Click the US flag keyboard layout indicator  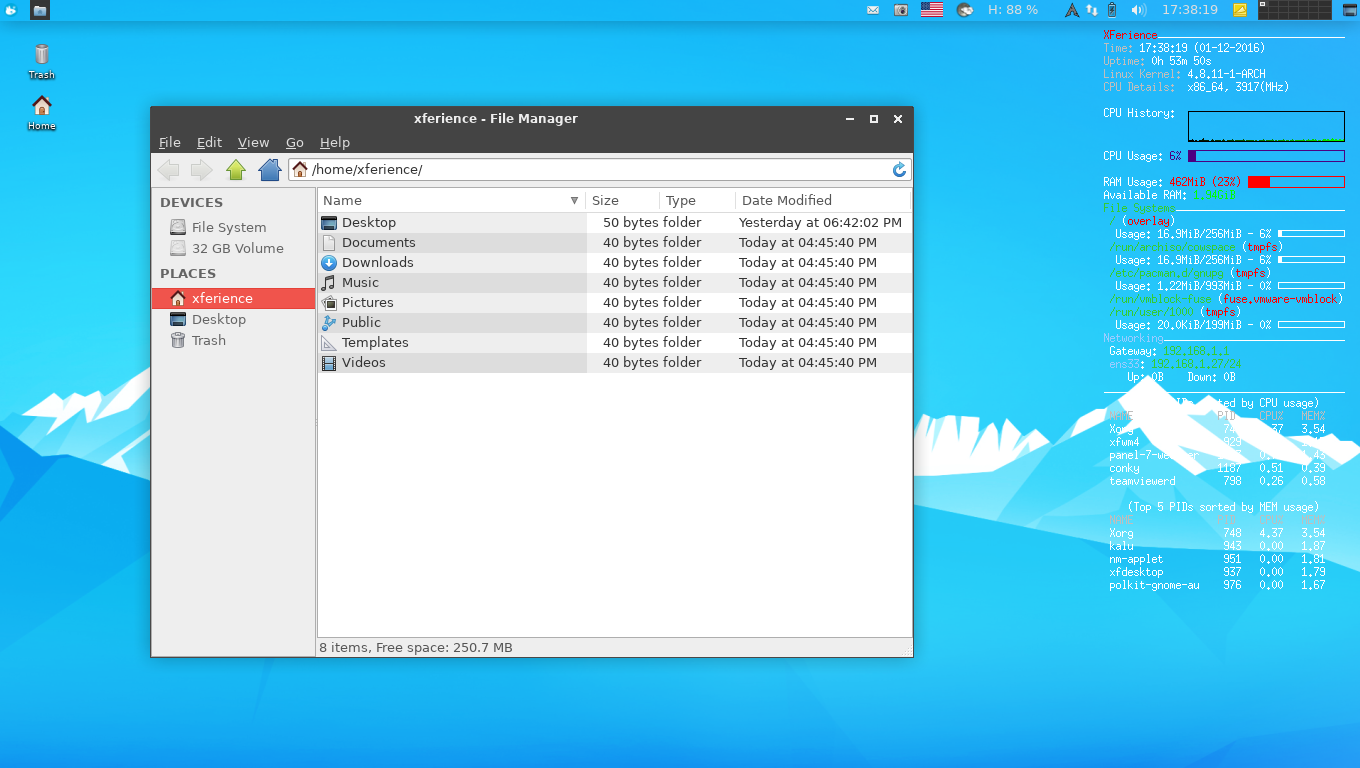coord(932,10)
